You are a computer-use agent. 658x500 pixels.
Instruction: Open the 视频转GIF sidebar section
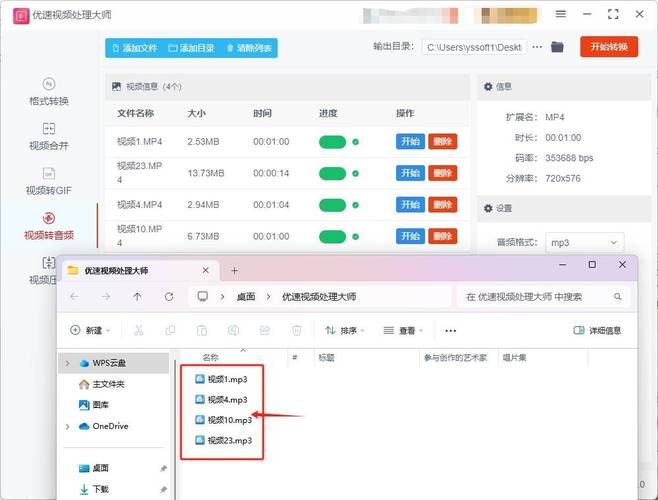[49, 181]
